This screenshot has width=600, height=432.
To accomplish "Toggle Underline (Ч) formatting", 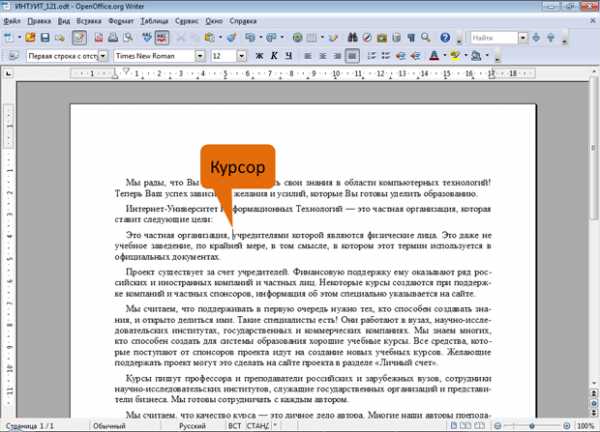I will (x=289, y=56).
